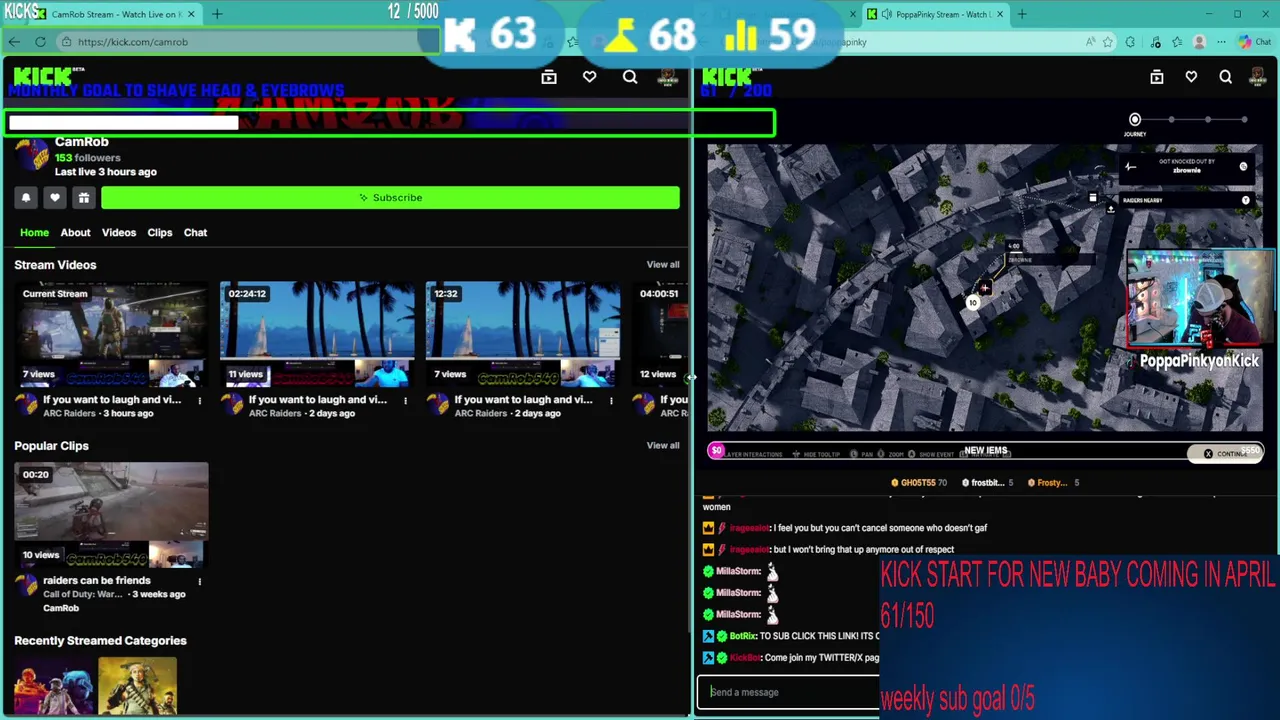Open following heart icon in CamRob window header
This screenshot has height=720, width=1280.
tap(590, 77)
